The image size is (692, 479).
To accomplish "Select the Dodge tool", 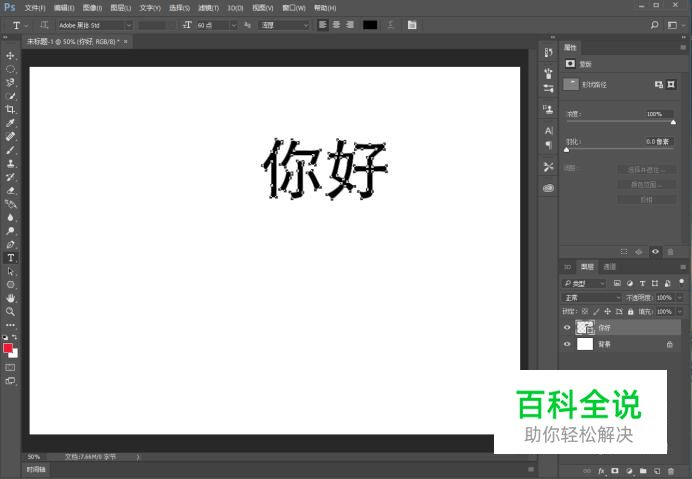I will pyautogui.click(x=11, y=231).
